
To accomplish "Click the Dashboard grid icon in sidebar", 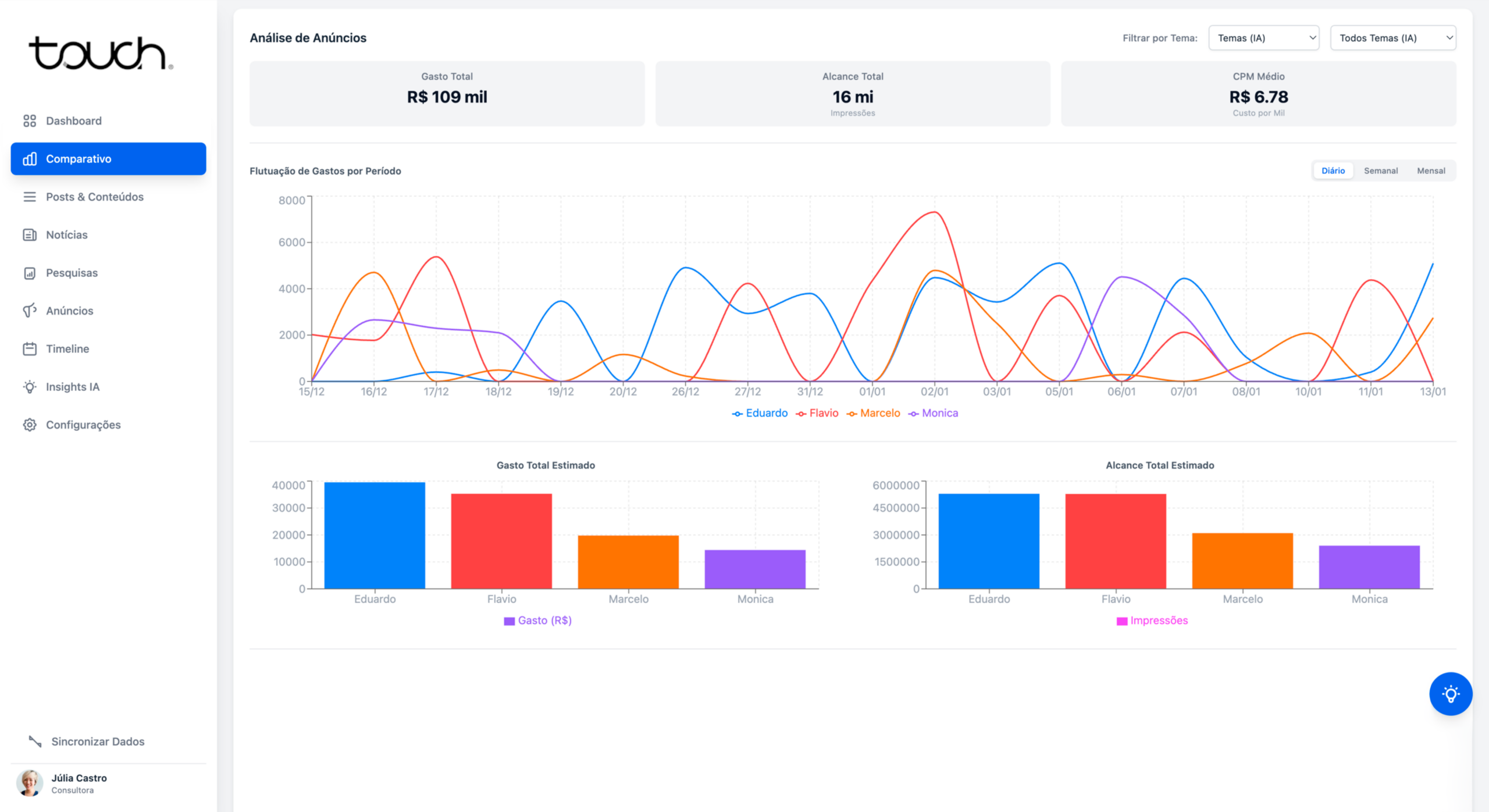I will tap(30, 120).
